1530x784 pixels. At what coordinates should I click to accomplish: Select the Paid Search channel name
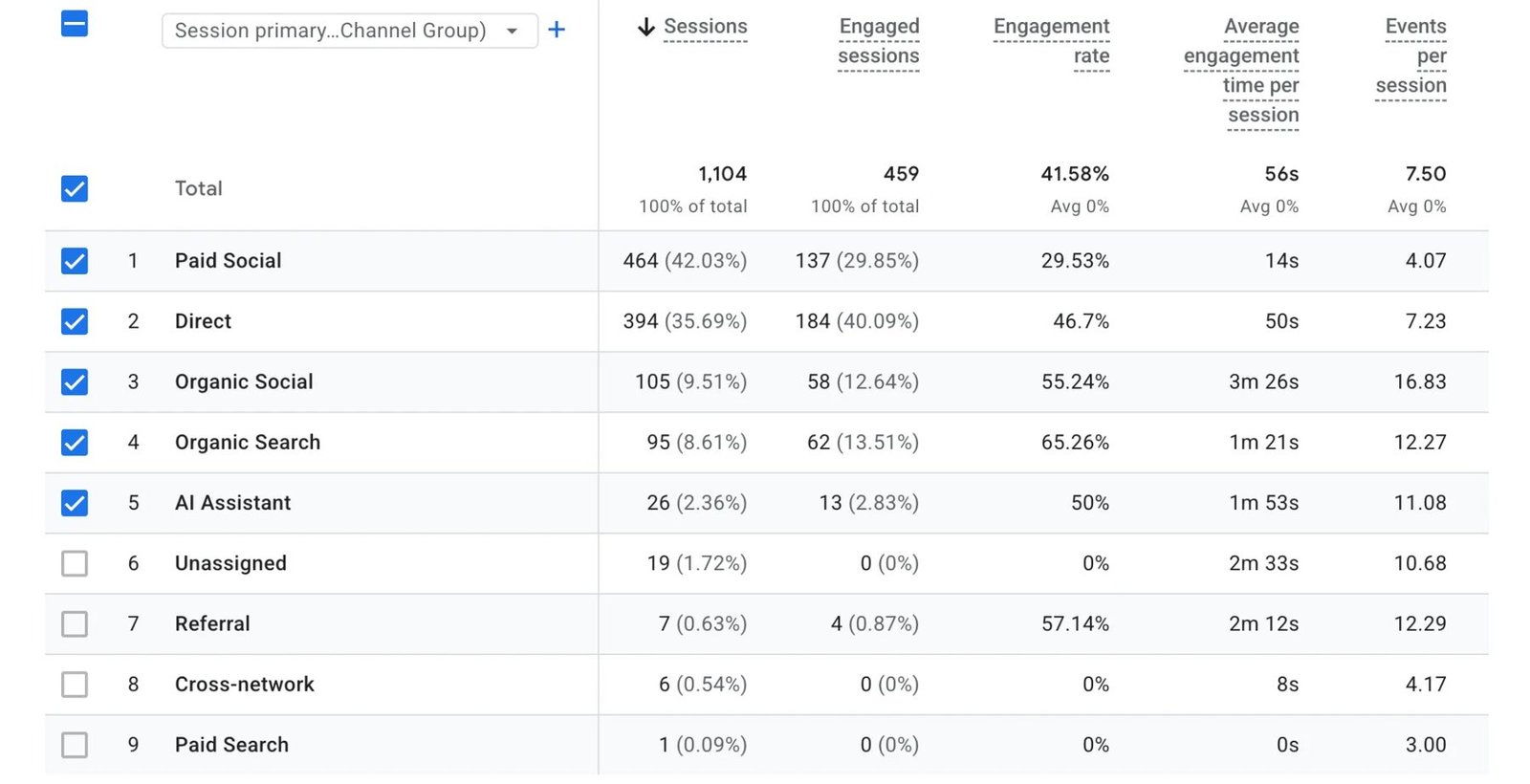(x=231, y=745)
